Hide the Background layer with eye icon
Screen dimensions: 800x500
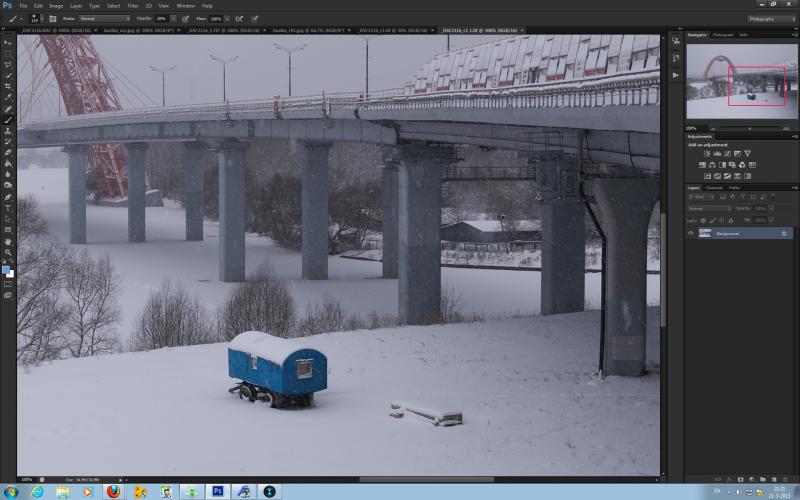click(x=691, y=233)
